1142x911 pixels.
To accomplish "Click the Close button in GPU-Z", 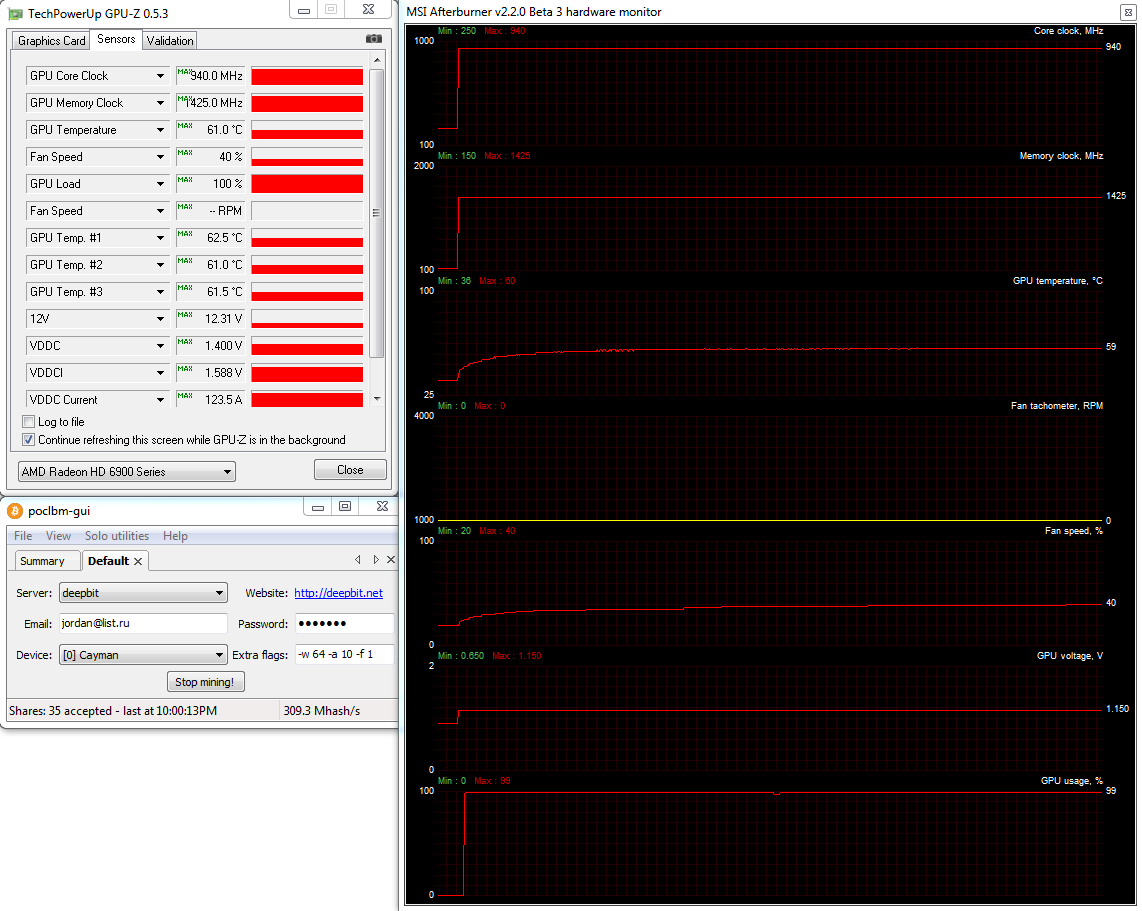I will pyautogui.click(x=350, y=470).
